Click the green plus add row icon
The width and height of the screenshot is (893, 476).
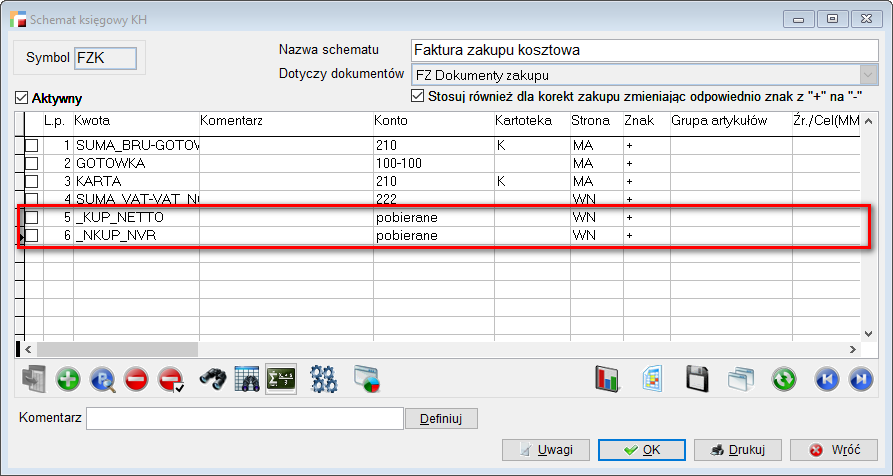click(68, 378)
